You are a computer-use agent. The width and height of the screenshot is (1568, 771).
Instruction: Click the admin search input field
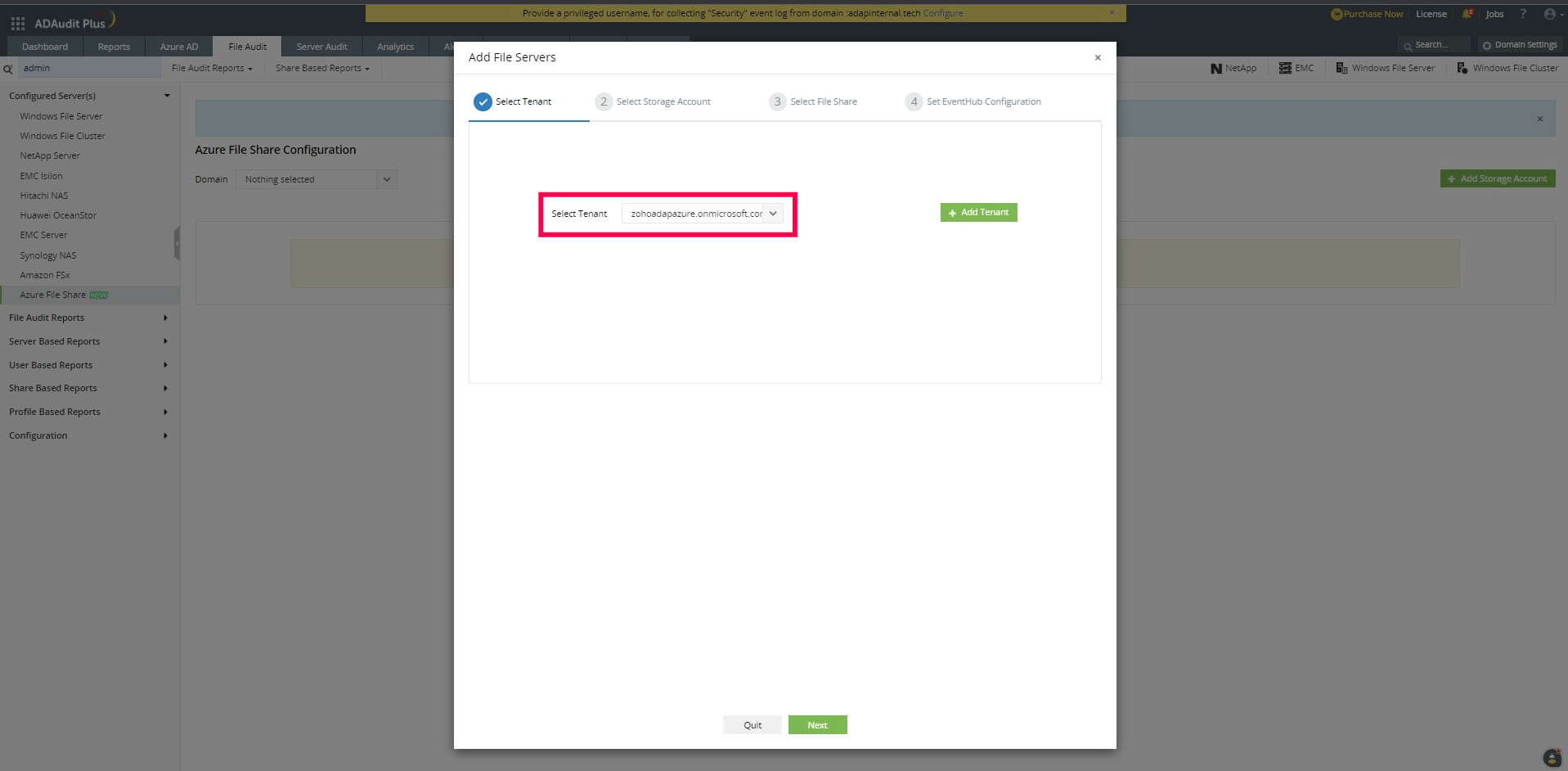(90, 68)
